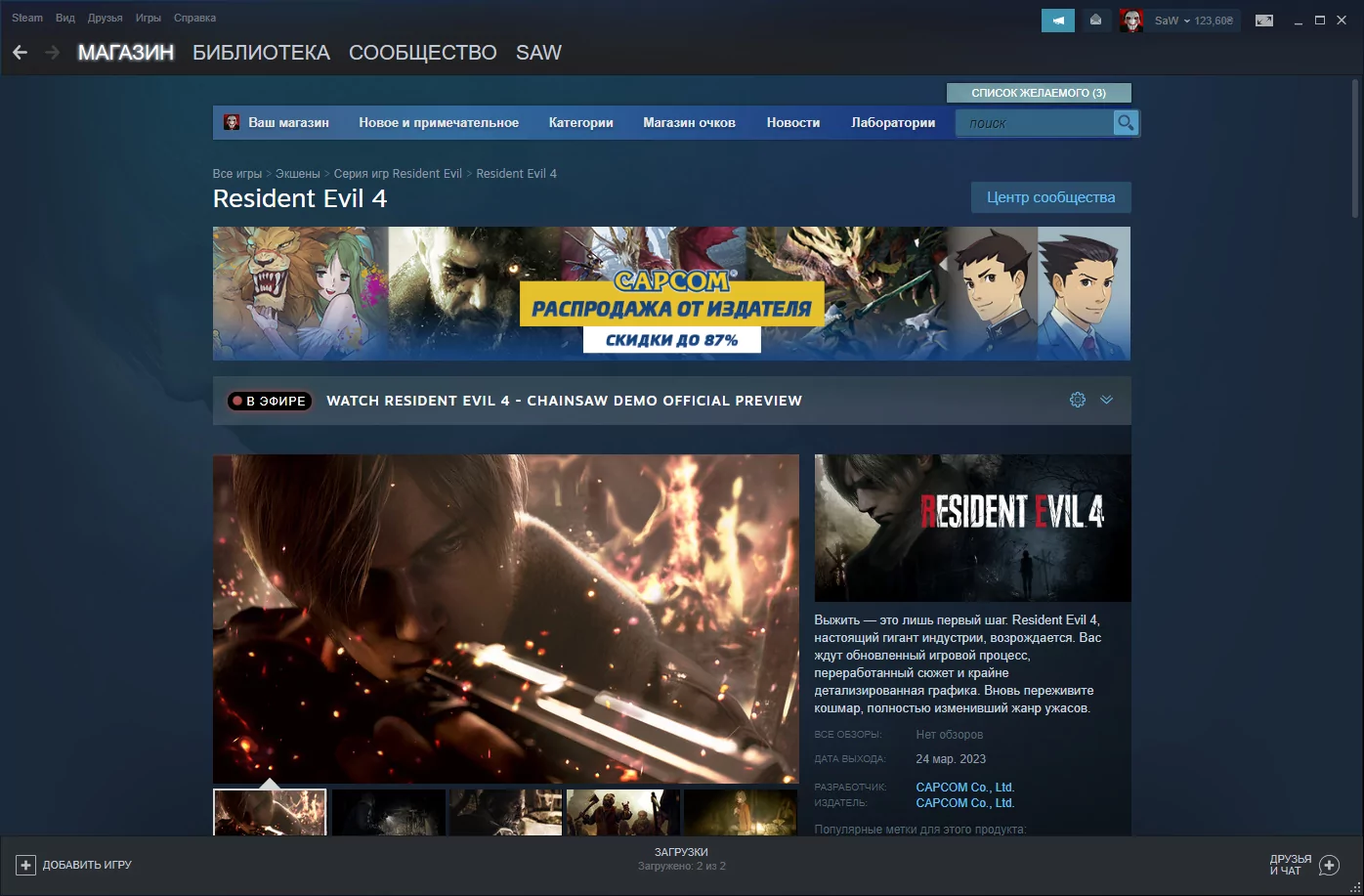1364x896 pixels.
Task: Follow the Все игры breadcrumb link
Action: pos(237,174)
